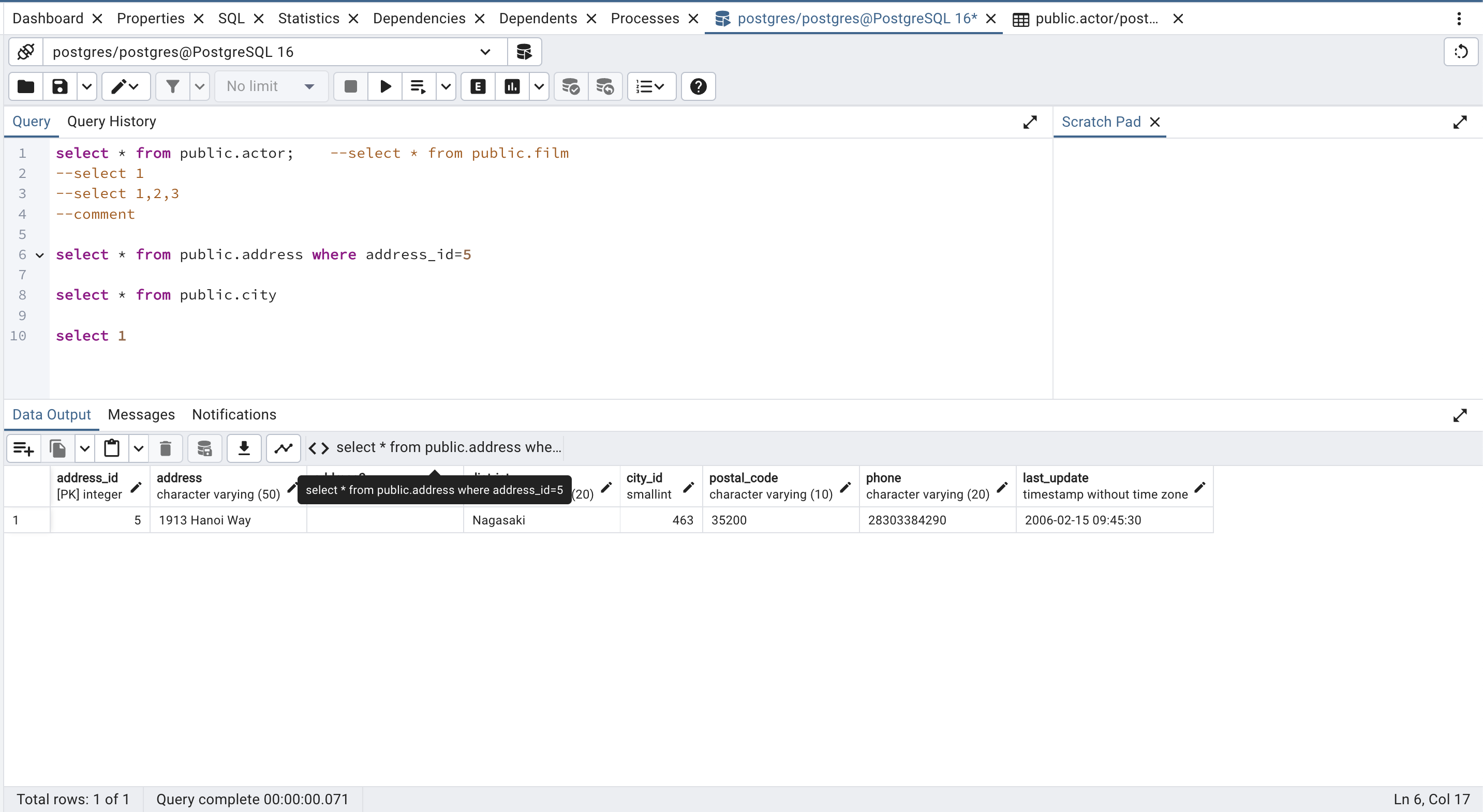Switch to the Query History tab
Viewport: 1483px width, 812px height.
pos(112,122)
